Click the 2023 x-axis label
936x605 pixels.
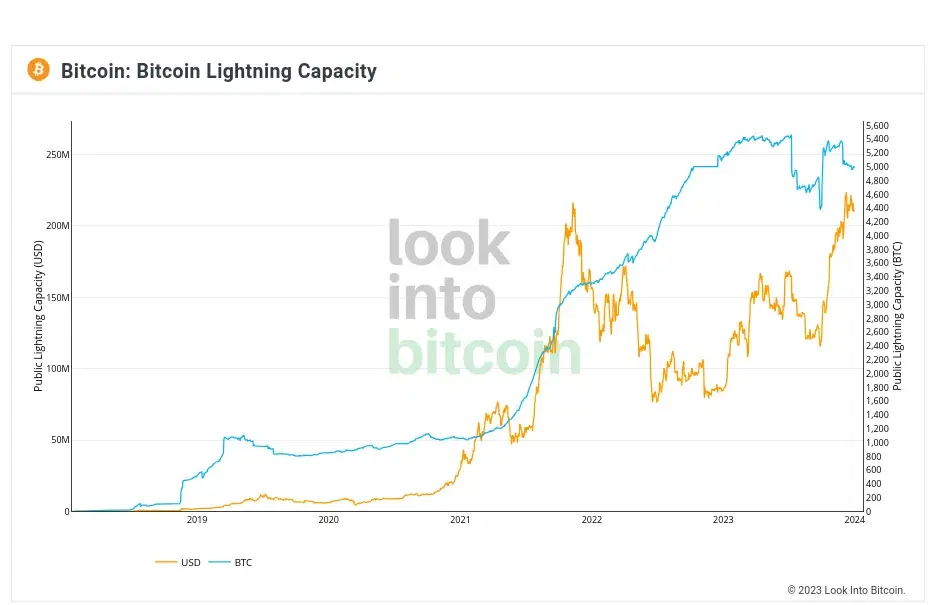(723, 520)
